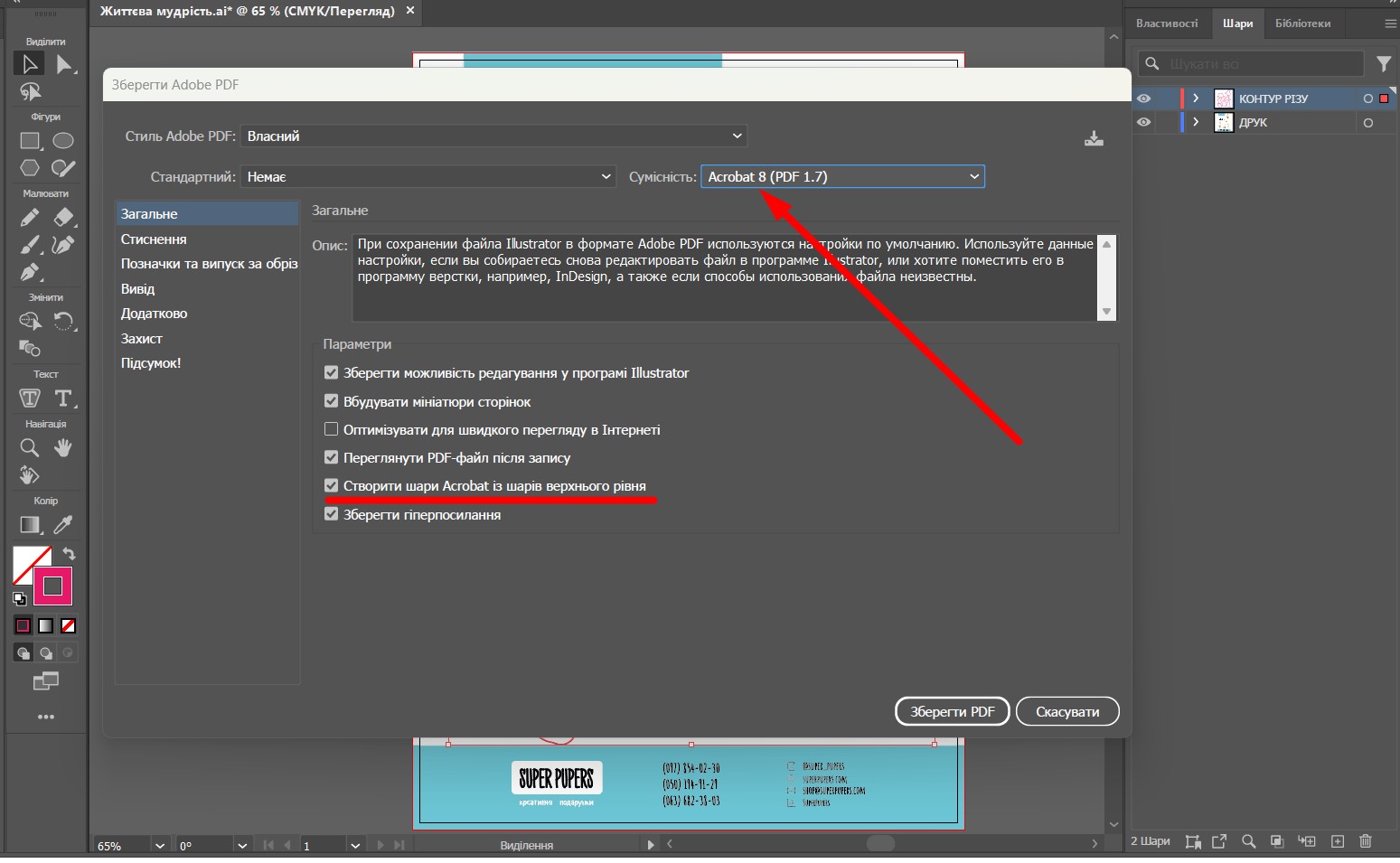The image size is (1400, 863).
Task: Enable optimize for fast web view
Action: point(332,429)
